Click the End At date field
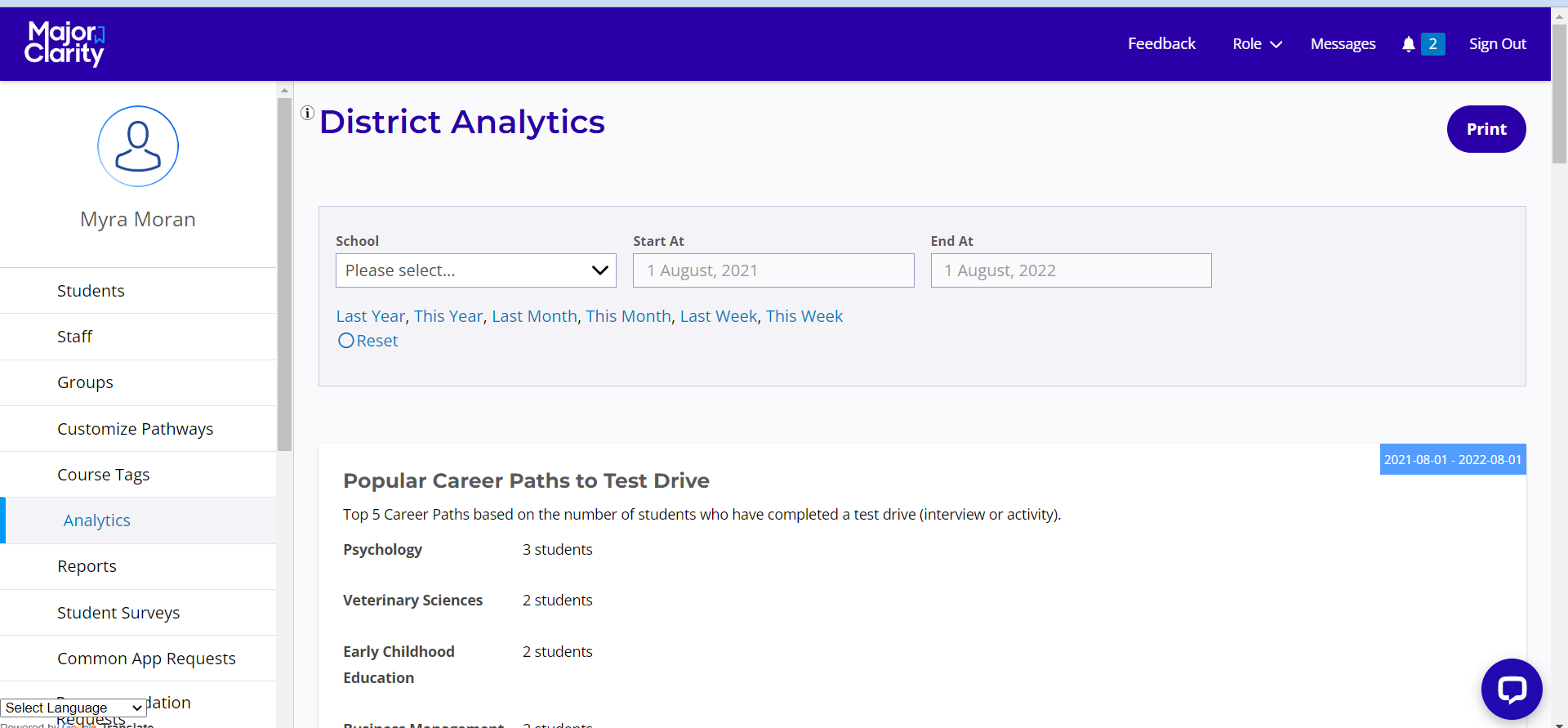This screenshot has height=728, width=1568. coord(1070,270)
